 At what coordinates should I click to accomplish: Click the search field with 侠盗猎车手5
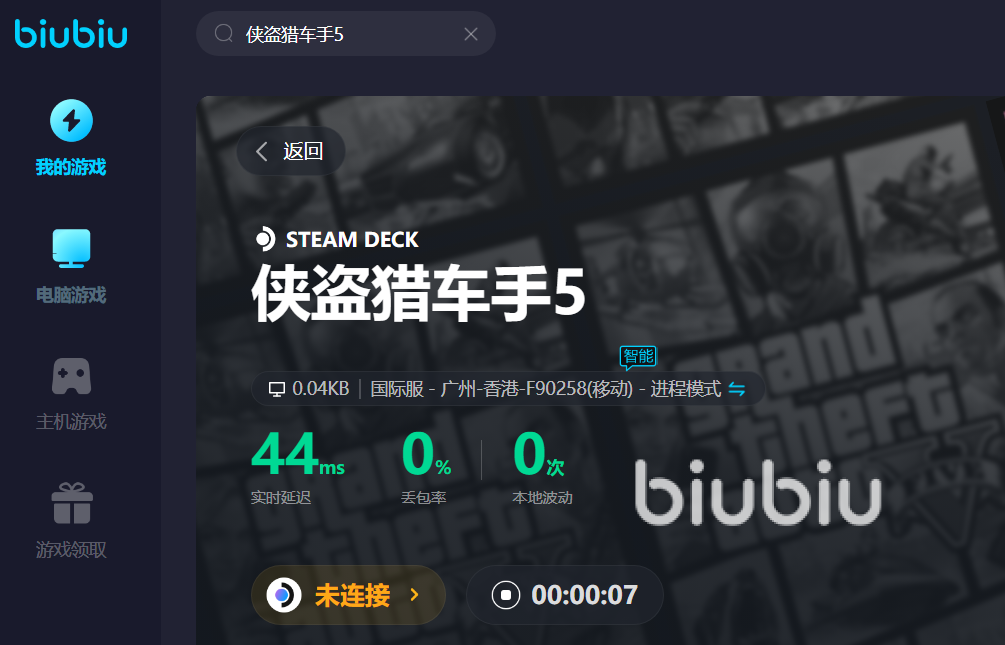[346, 33]
